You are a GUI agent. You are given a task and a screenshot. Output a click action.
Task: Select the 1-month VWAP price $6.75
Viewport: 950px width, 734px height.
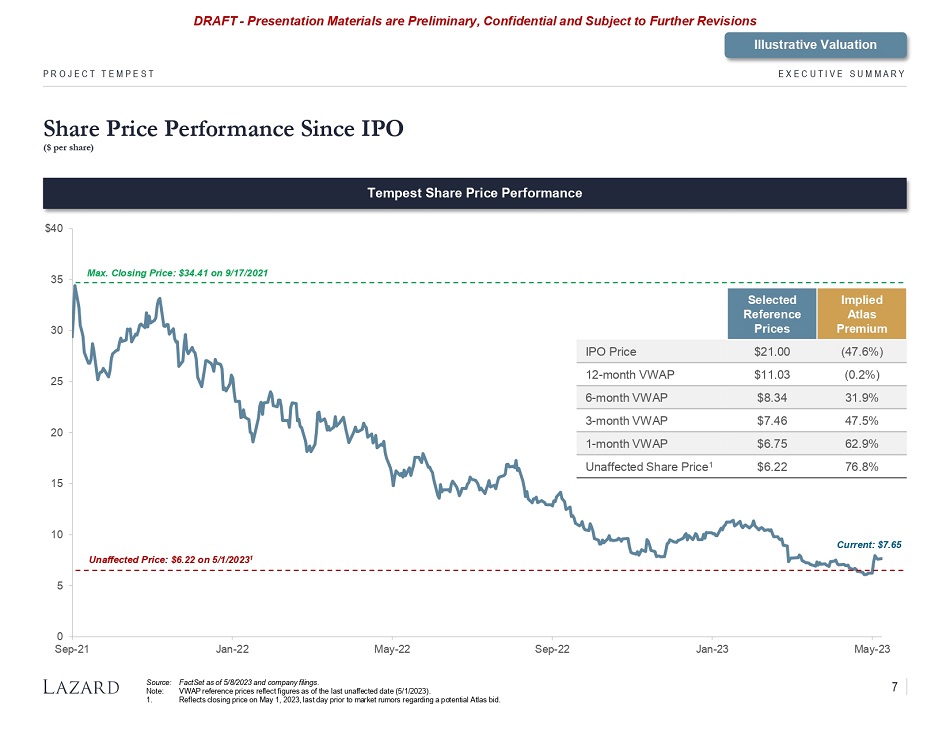[x=772, y=443]
